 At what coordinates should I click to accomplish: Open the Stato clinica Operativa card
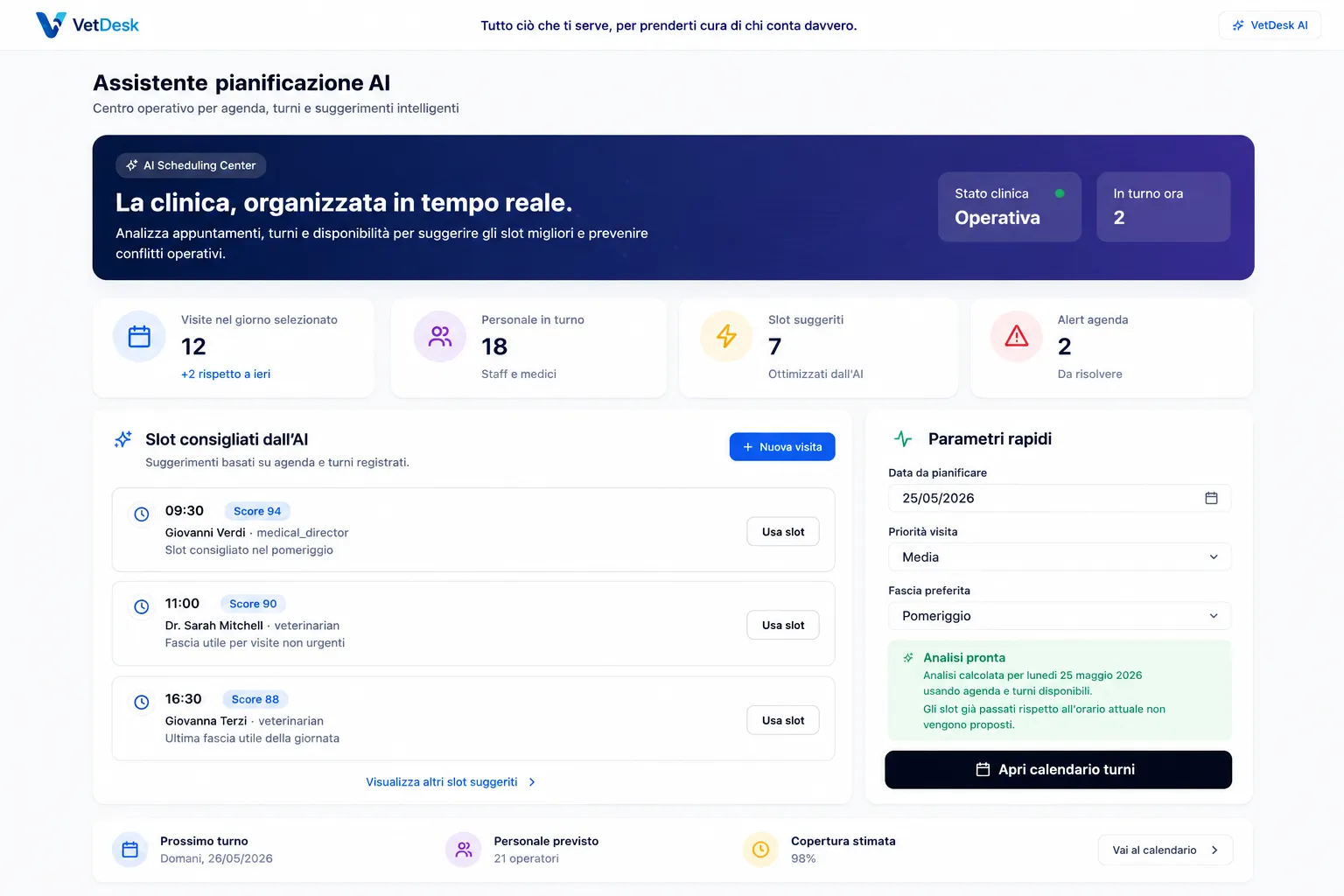[1010, 206]
